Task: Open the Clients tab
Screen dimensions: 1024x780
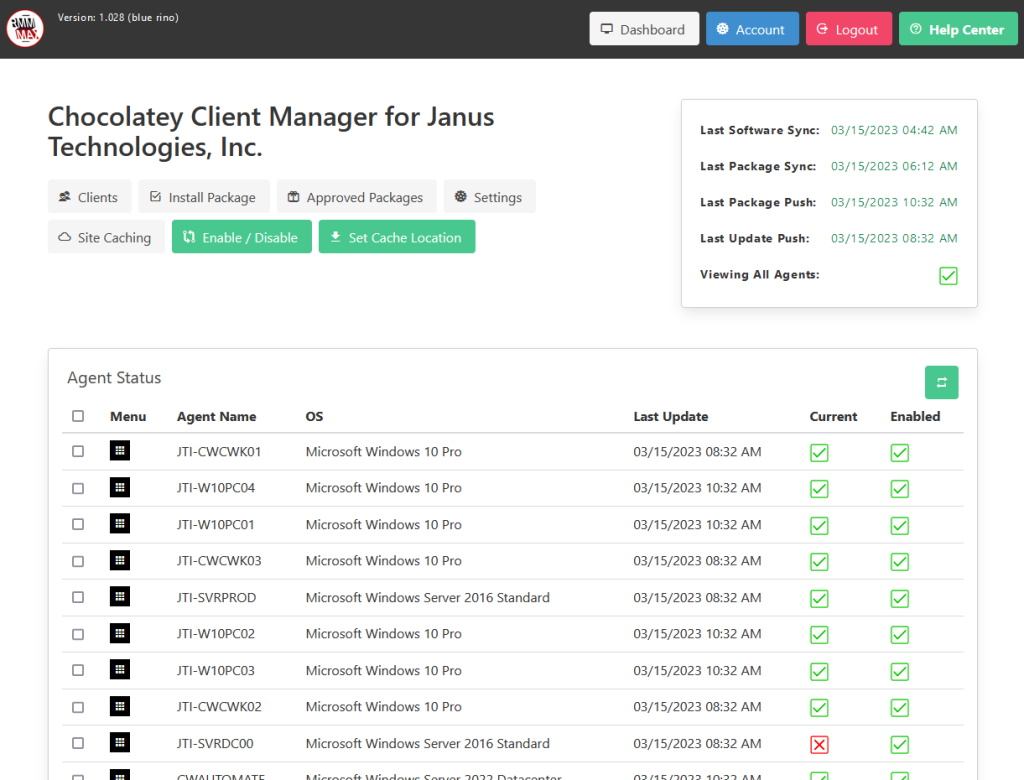Action: click(89, 197)
